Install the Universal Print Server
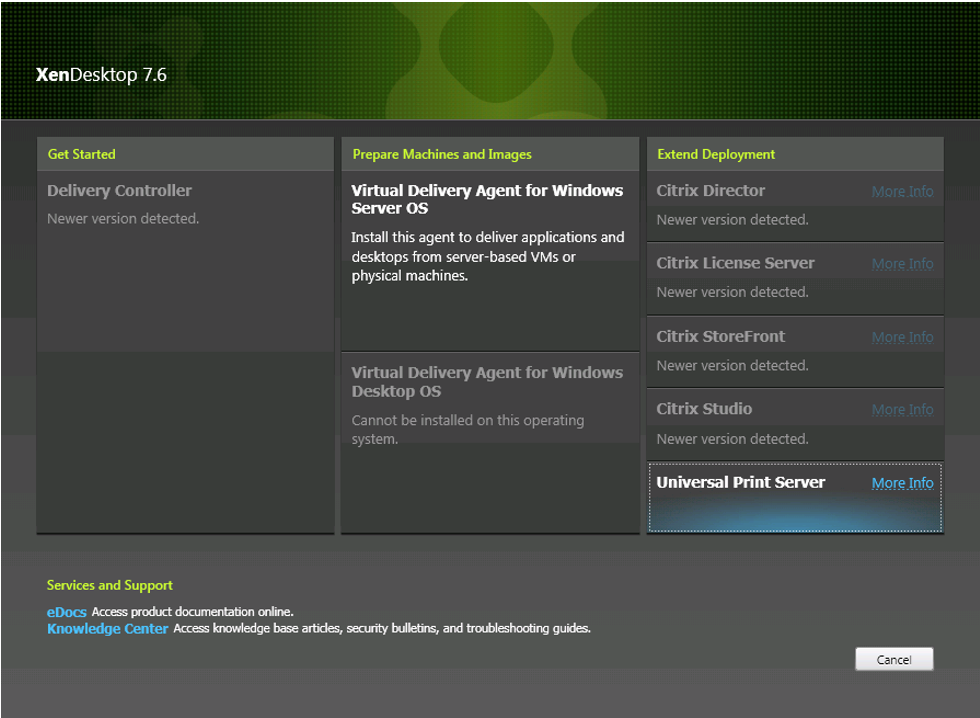 pos(740,482)
